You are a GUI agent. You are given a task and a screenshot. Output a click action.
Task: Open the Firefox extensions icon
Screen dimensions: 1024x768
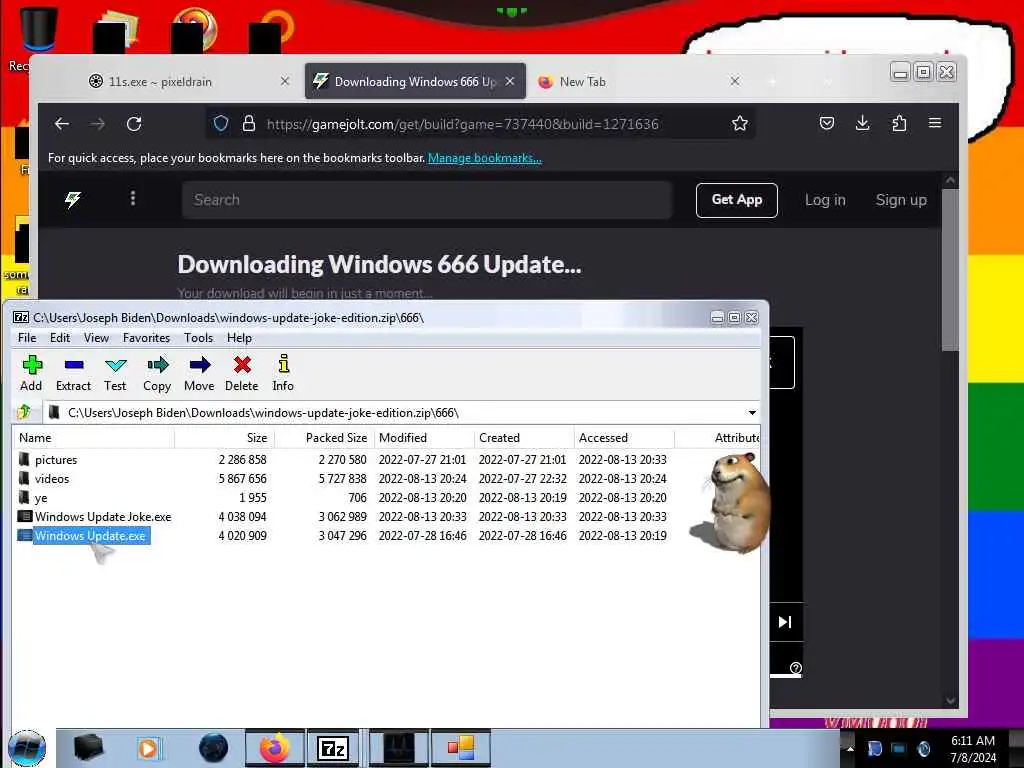tap(899, 123)
